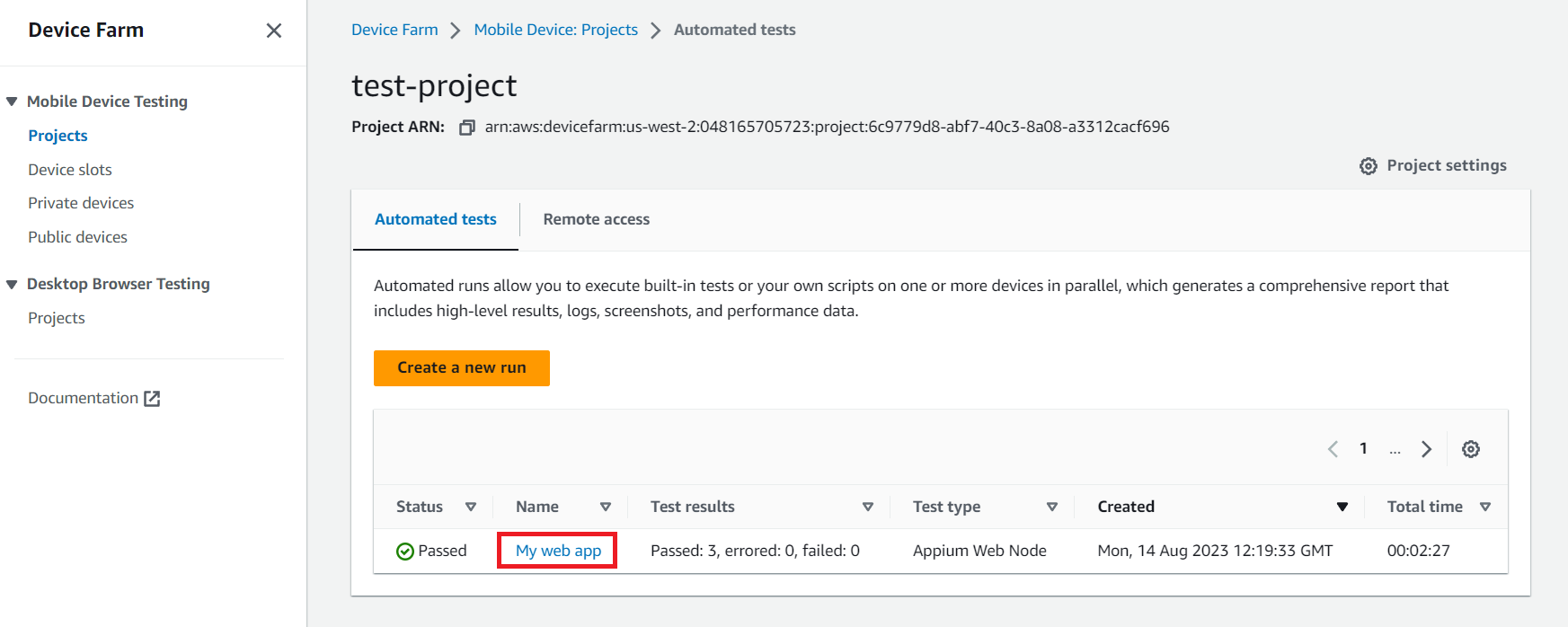Sort by Total time column arrow
Screen dimensions: 1568x627
1485,508
